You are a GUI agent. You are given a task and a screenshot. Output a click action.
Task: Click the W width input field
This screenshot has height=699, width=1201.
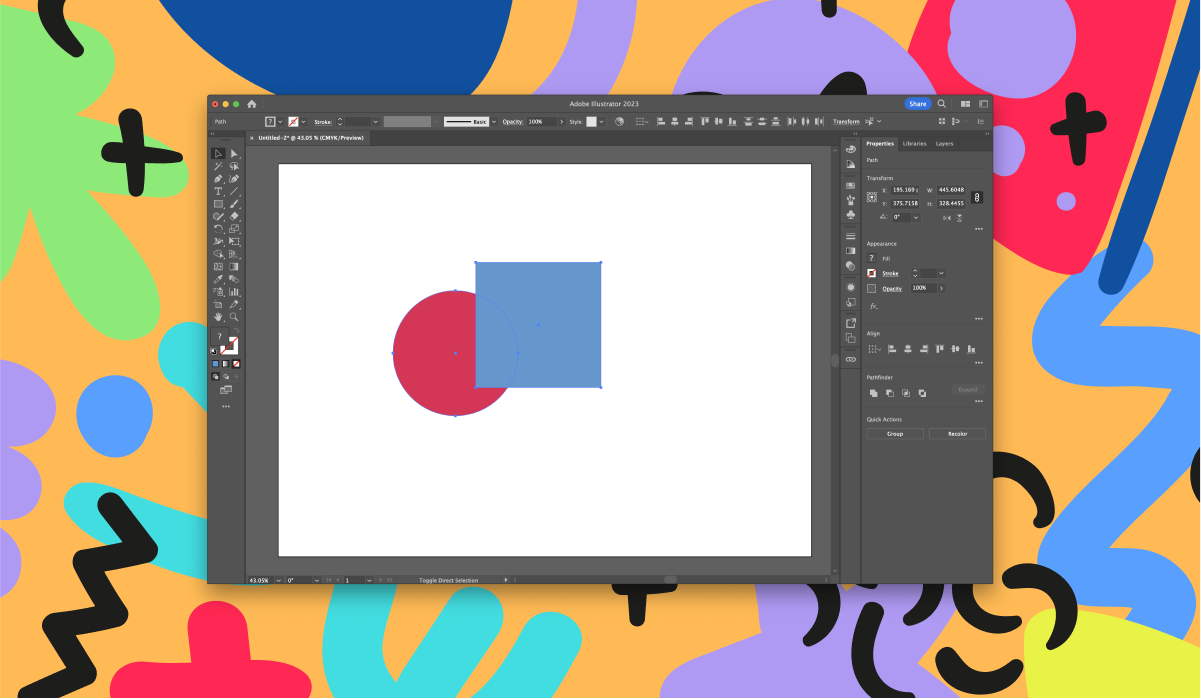click(x=950, y=189)
